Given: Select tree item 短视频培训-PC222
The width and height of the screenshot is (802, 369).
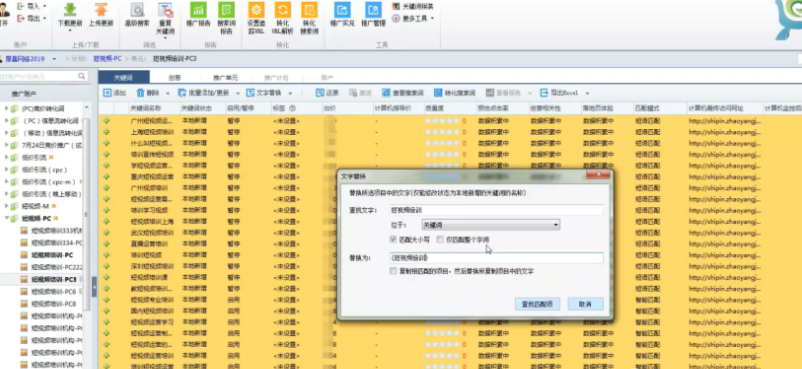Looking at the screenshot, I should pos(56,267).
